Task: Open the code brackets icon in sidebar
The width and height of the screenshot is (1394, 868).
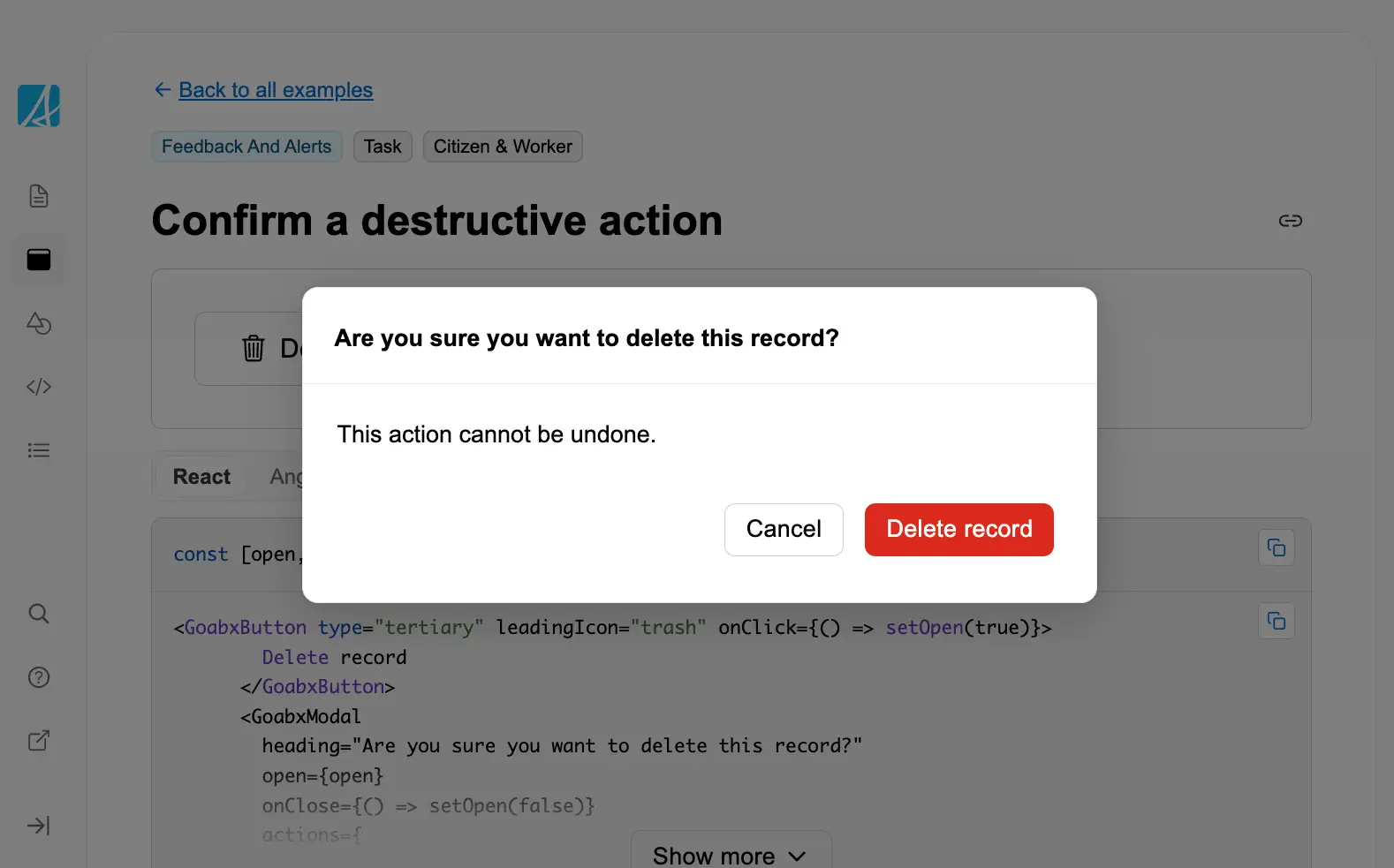Action: [39, 387]
